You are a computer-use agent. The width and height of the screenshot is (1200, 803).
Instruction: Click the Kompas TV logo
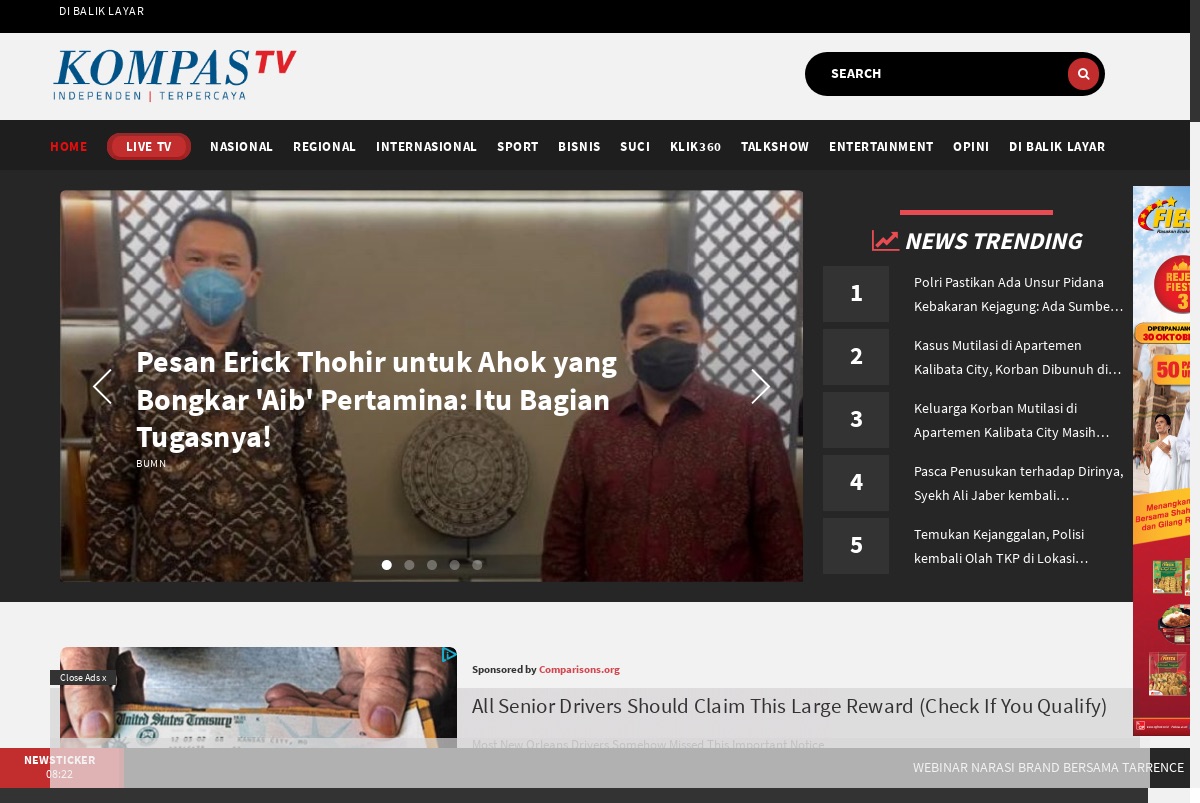tap(175, 76)
